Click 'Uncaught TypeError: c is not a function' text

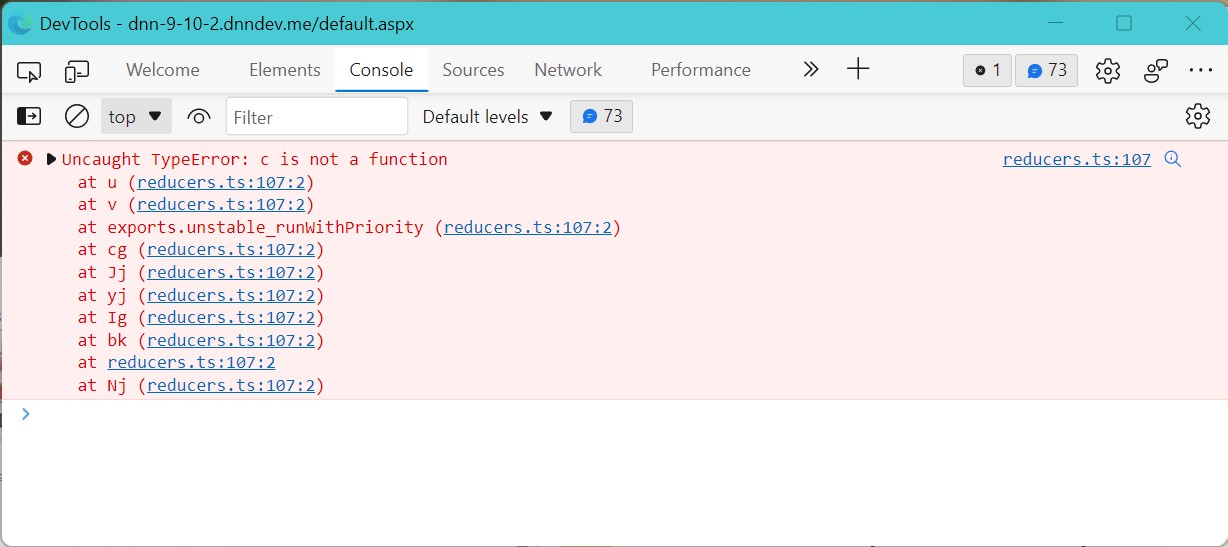(255, 159)
